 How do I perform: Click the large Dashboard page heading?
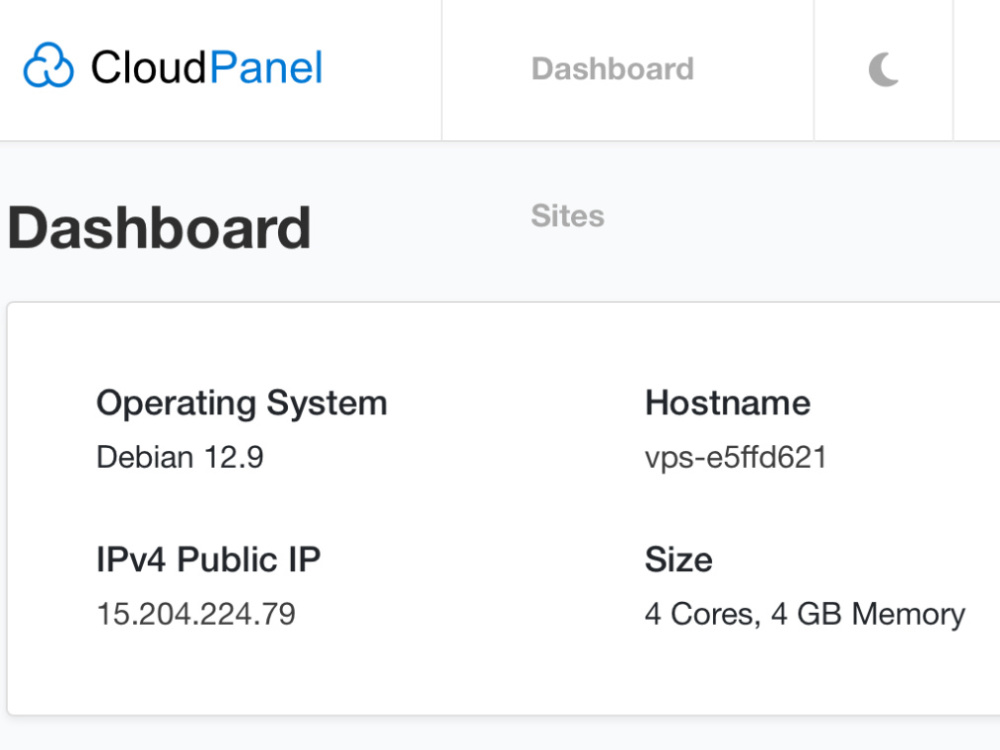[x=159, y=228]
